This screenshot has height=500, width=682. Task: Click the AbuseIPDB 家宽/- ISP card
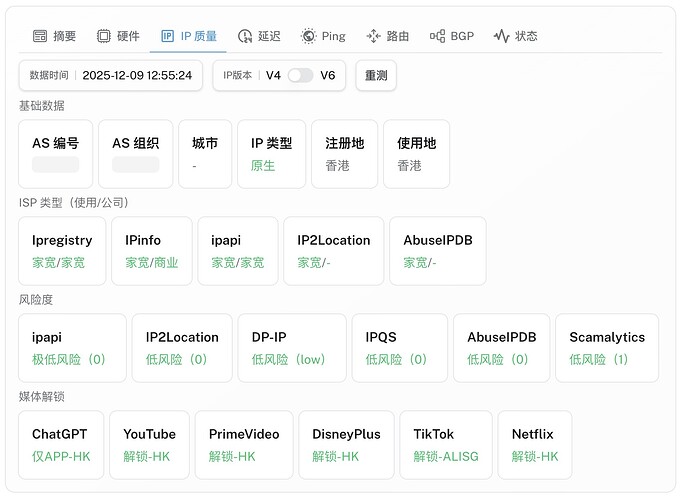pyautogui.click(x=438, y=251)
